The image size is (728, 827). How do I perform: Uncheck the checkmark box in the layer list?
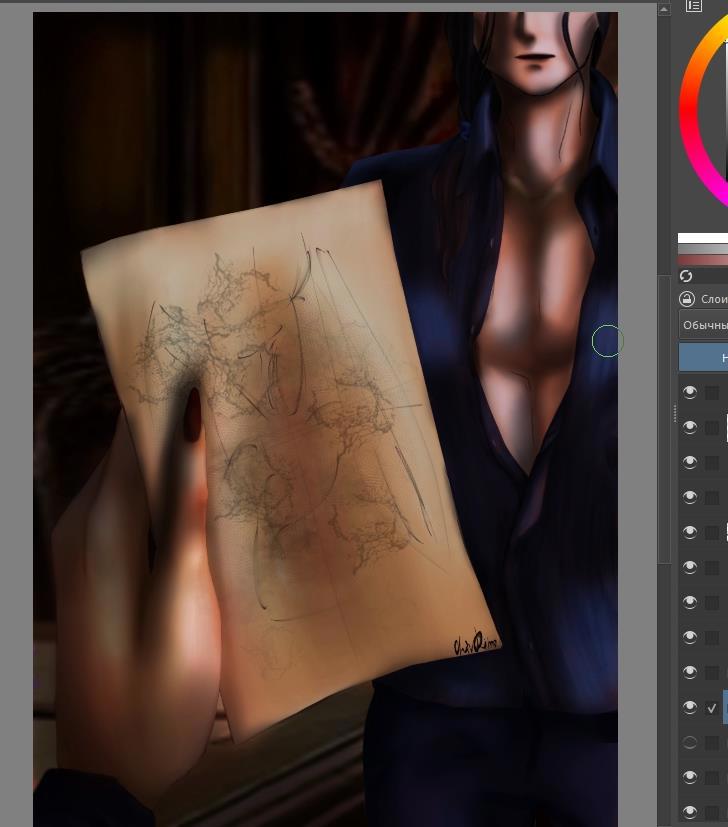712,708
